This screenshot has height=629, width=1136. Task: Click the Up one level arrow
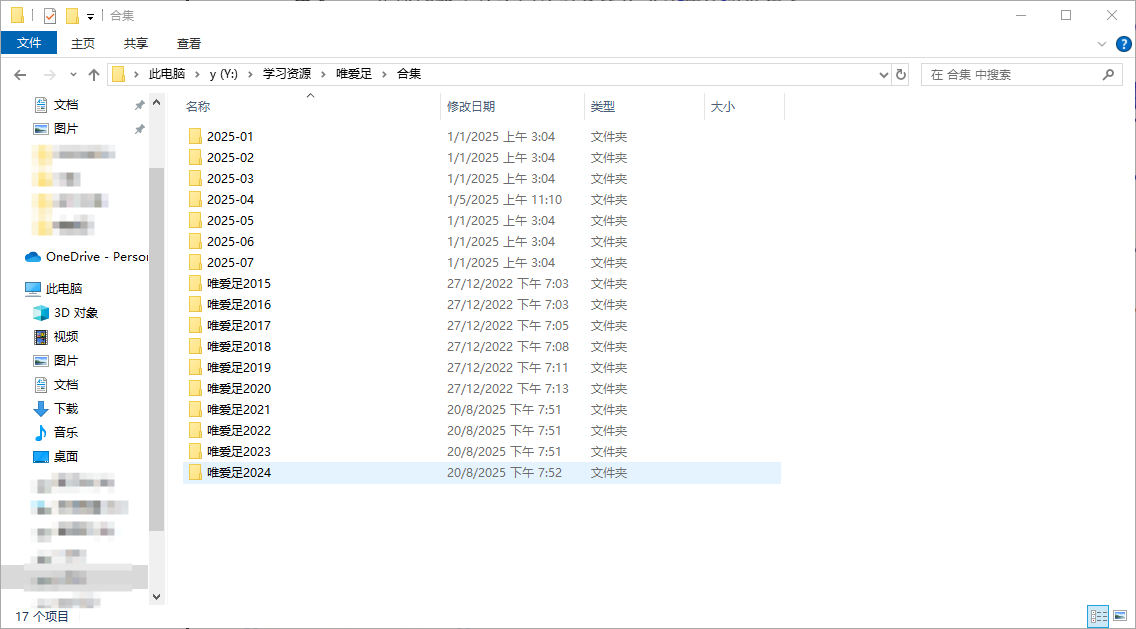pyautogui.click(x=94, y=75)
